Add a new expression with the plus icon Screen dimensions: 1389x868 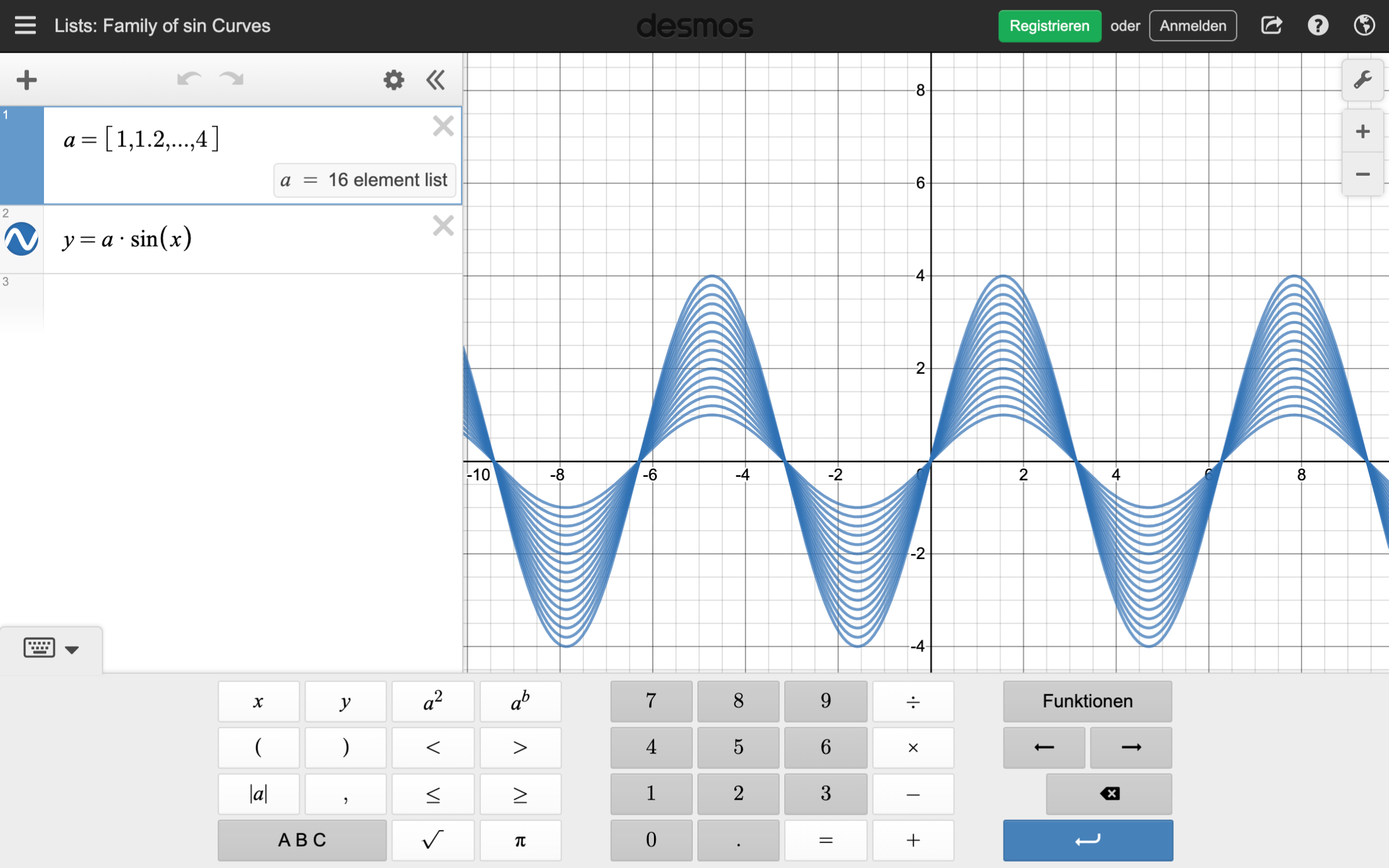[x=27, y=80]
